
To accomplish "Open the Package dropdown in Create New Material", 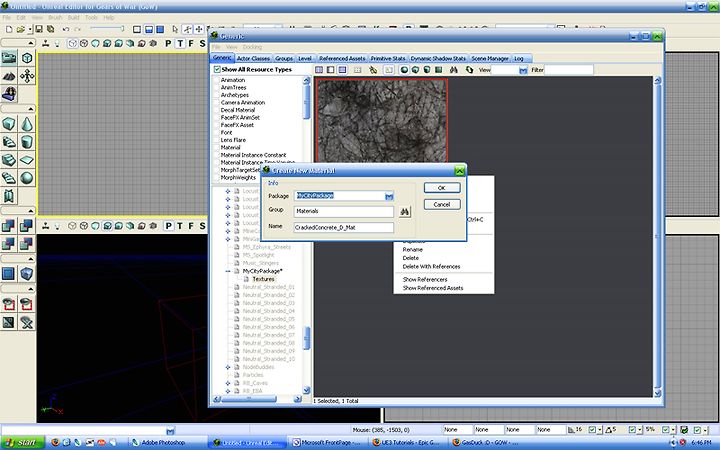I will click(389, 196).
